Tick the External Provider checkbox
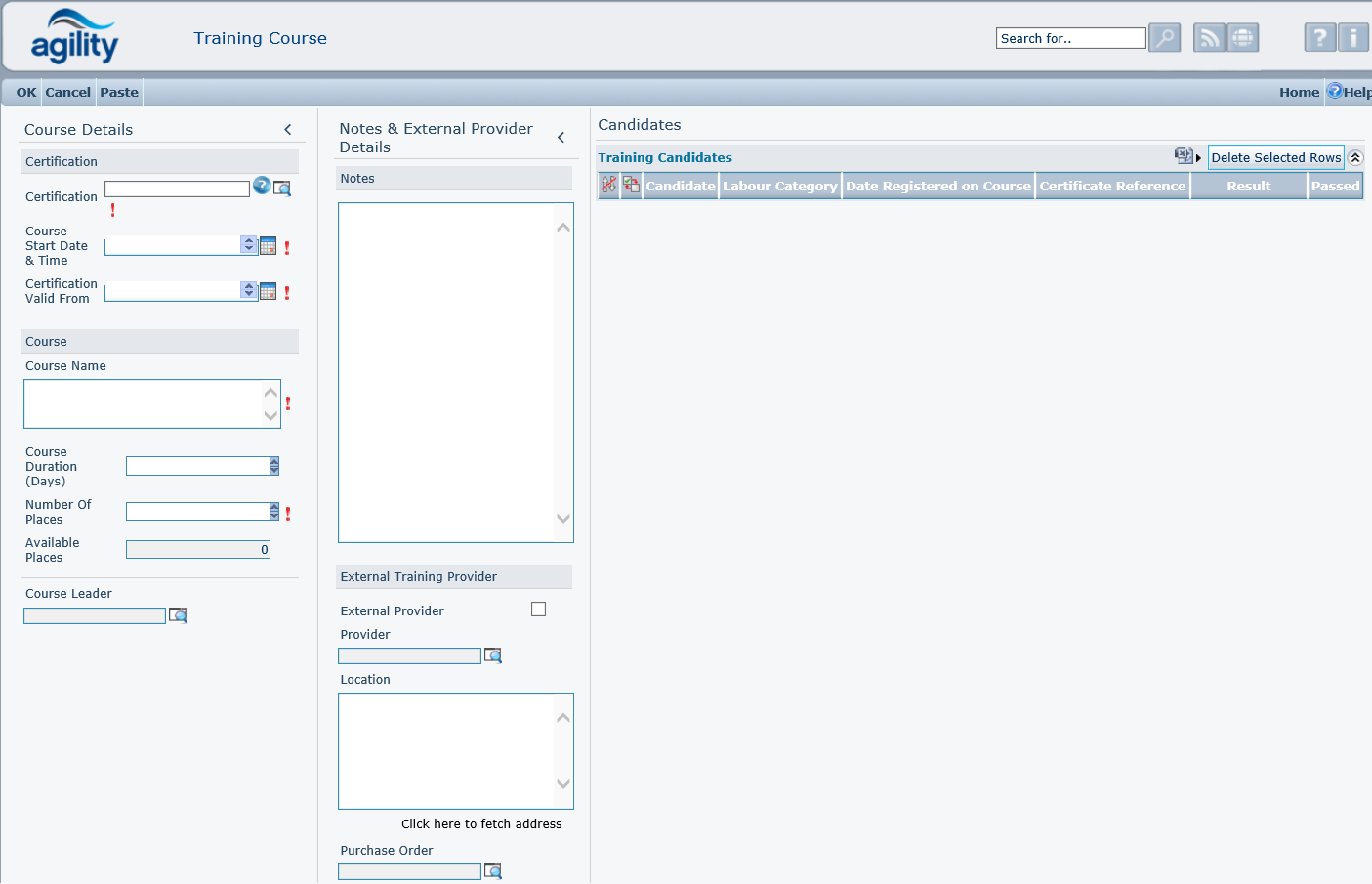The width and height of the screenshot is (1372, 884). coord(538,610)
